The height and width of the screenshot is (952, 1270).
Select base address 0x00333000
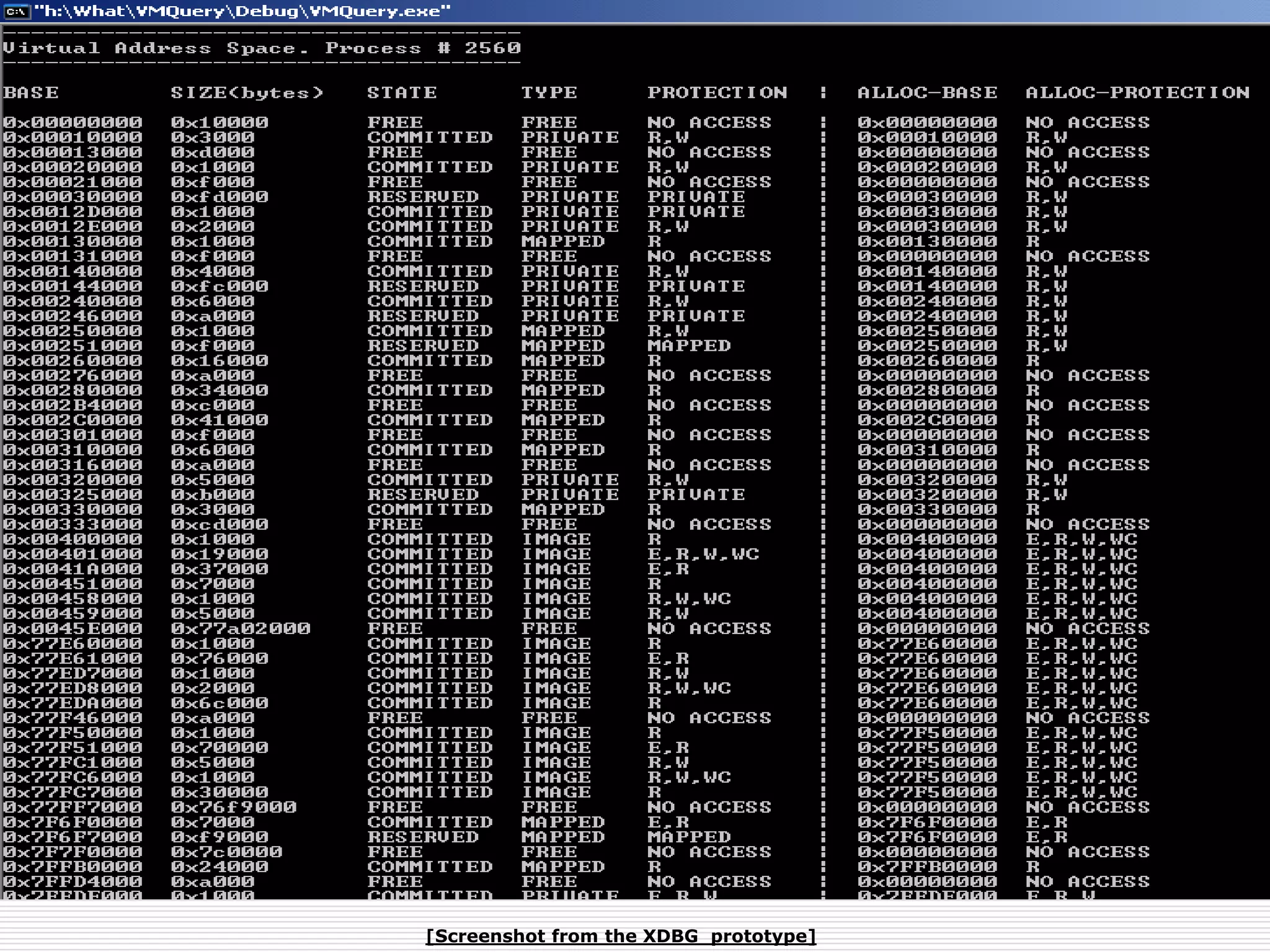point(73,524)
